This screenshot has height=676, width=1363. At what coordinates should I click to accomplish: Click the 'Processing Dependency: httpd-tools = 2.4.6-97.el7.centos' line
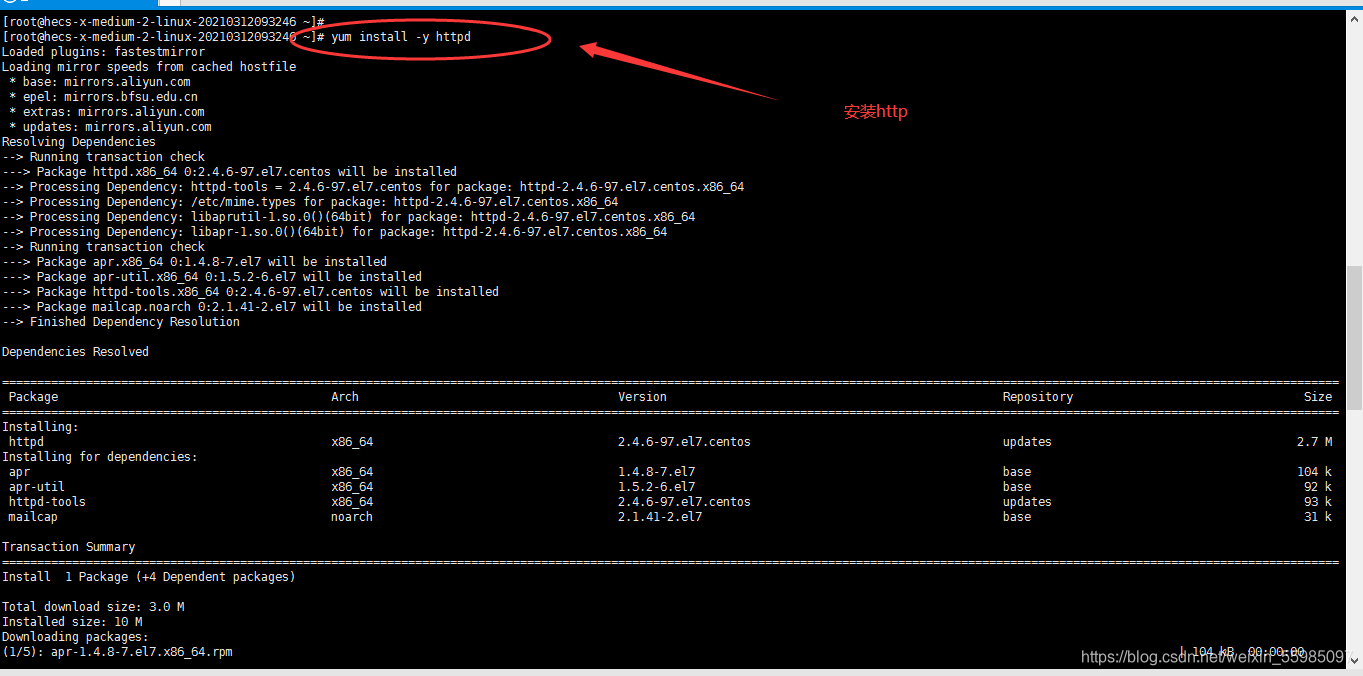pos(373,187)
